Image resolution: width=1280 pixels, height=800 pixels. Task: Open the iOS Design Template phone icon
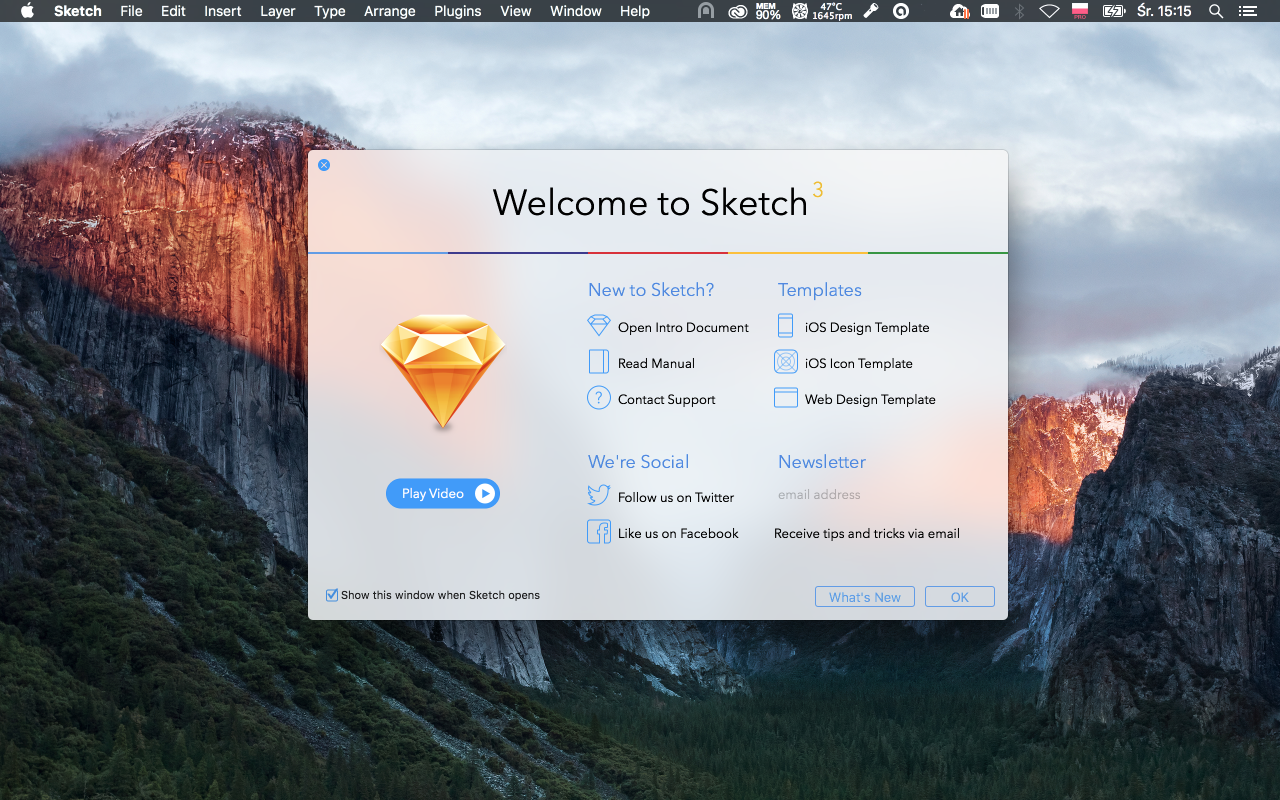785,326
